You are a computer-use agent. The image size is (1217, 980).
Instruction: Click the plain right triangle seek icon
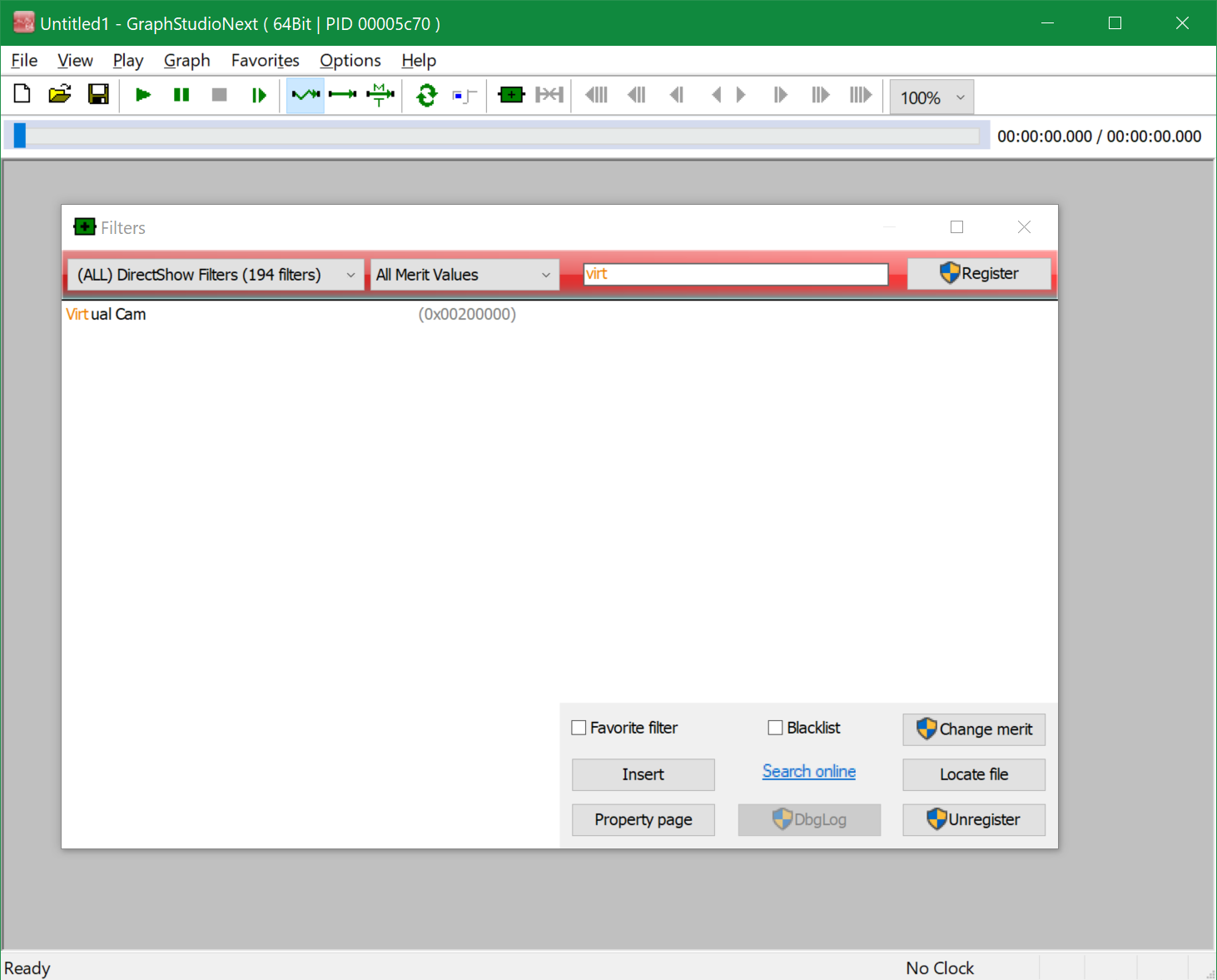coord(741,95)
